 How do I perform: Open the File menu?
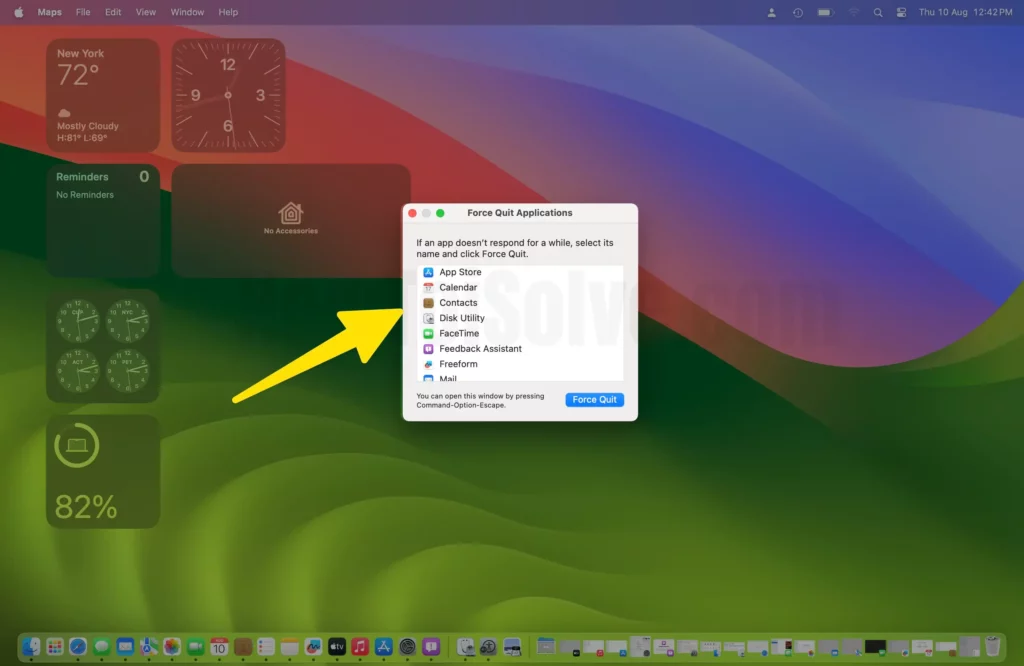tap(83, 12)
